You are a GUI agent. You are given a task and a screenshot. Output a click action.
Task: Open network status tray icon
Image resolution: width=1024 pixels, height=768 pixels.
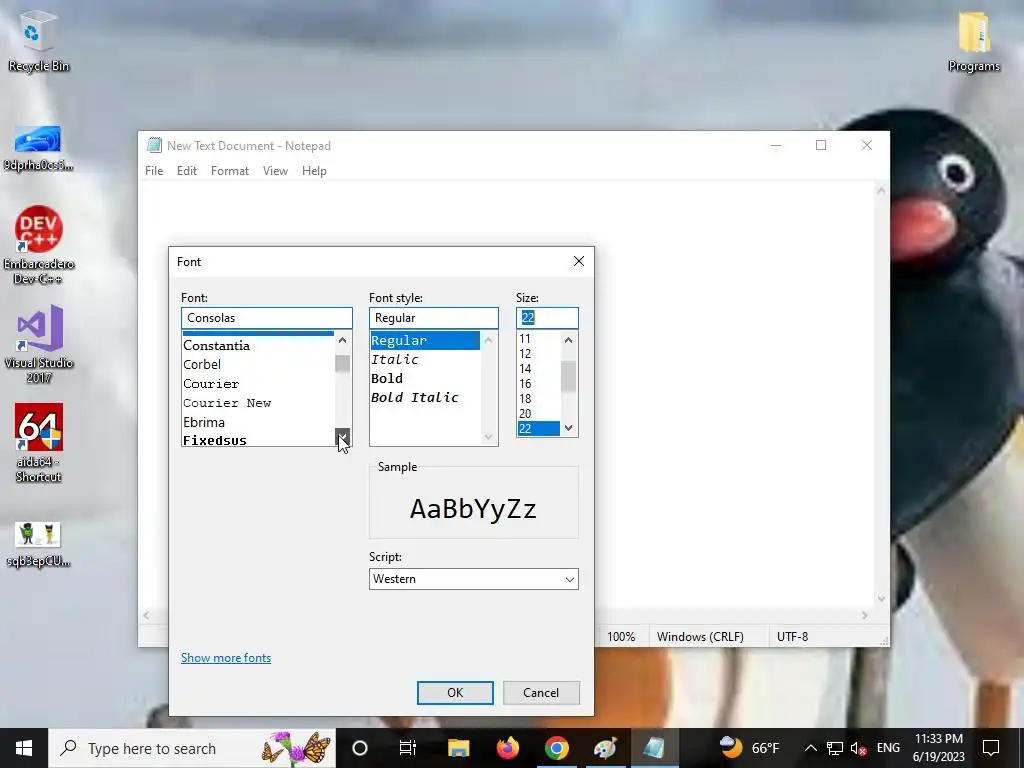point(834,748)
